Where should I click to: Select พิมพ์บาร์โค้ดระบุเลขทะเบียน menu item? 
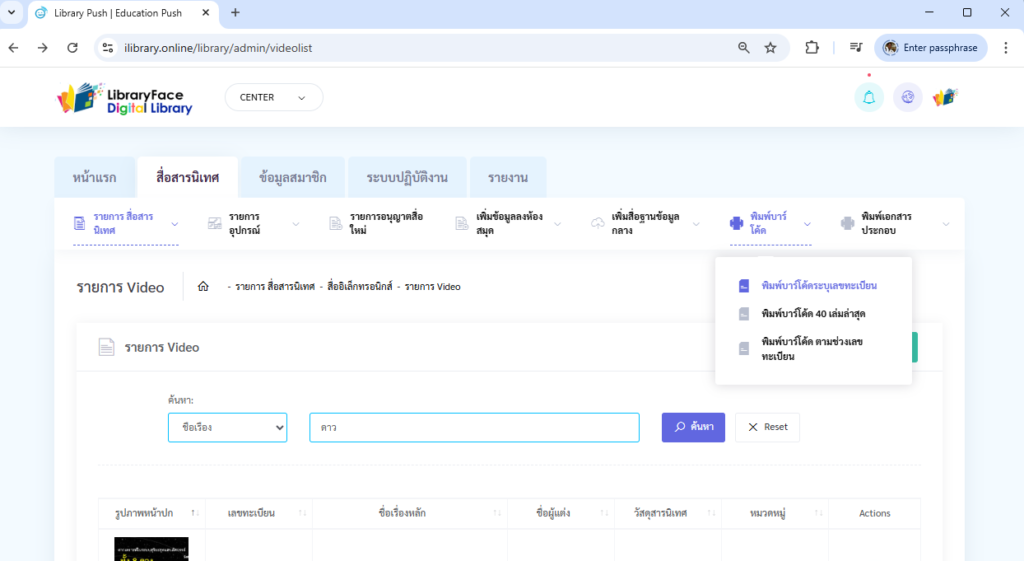click(x=818, y=286)
